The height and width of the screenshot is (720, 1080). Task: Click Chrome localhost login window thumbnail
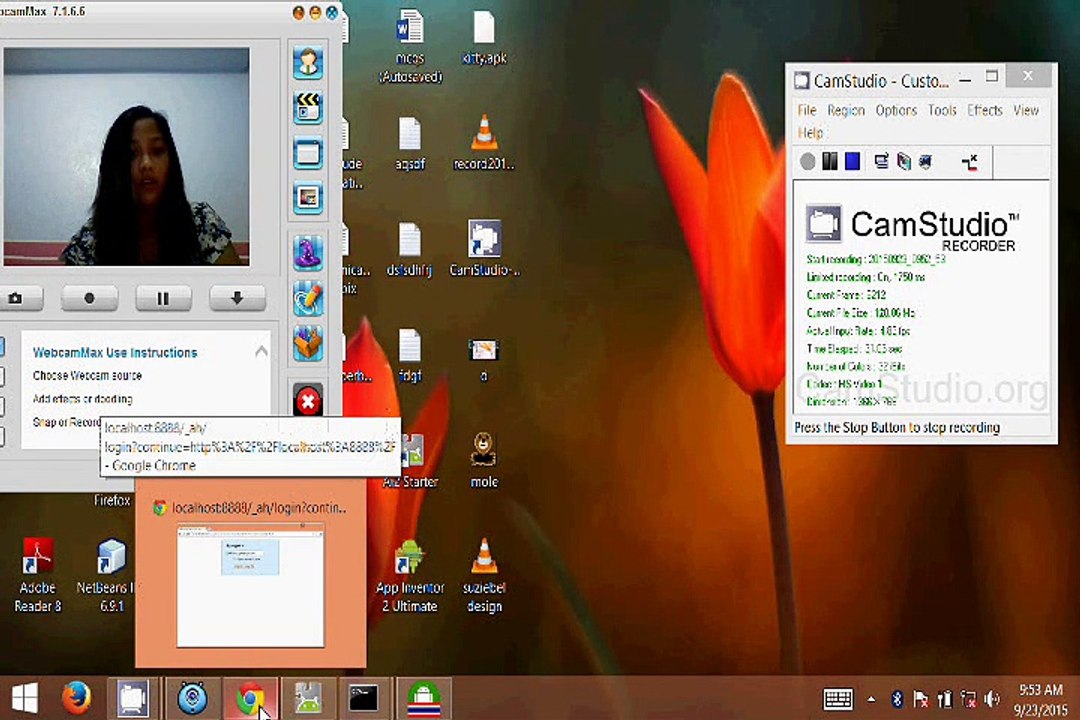coord(251,585)
